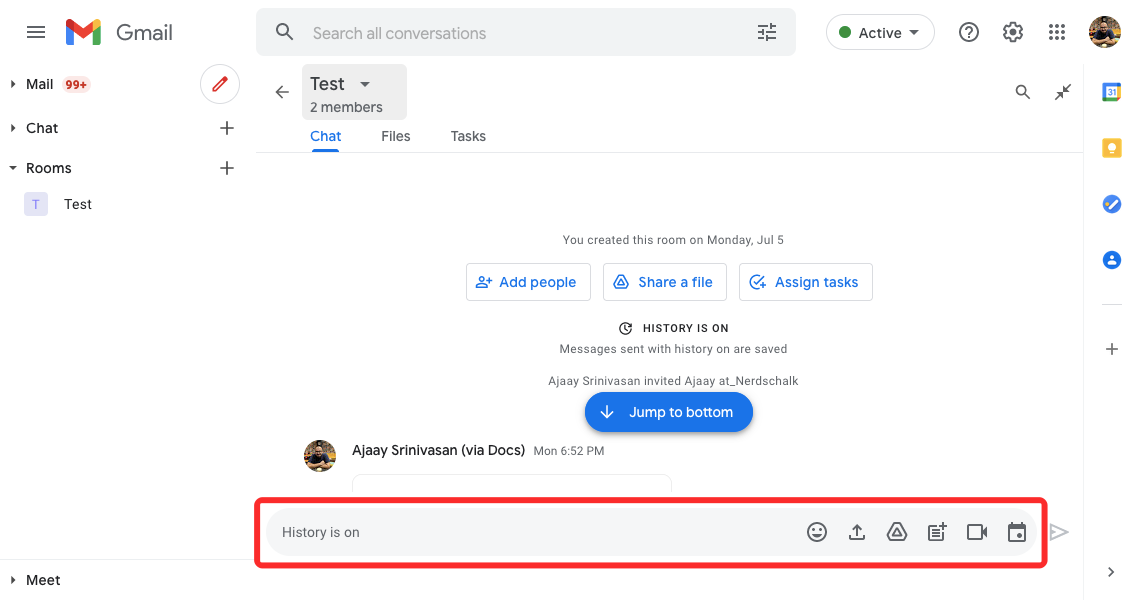
Task: Click the compose pencil button
Action: [220, 84]
